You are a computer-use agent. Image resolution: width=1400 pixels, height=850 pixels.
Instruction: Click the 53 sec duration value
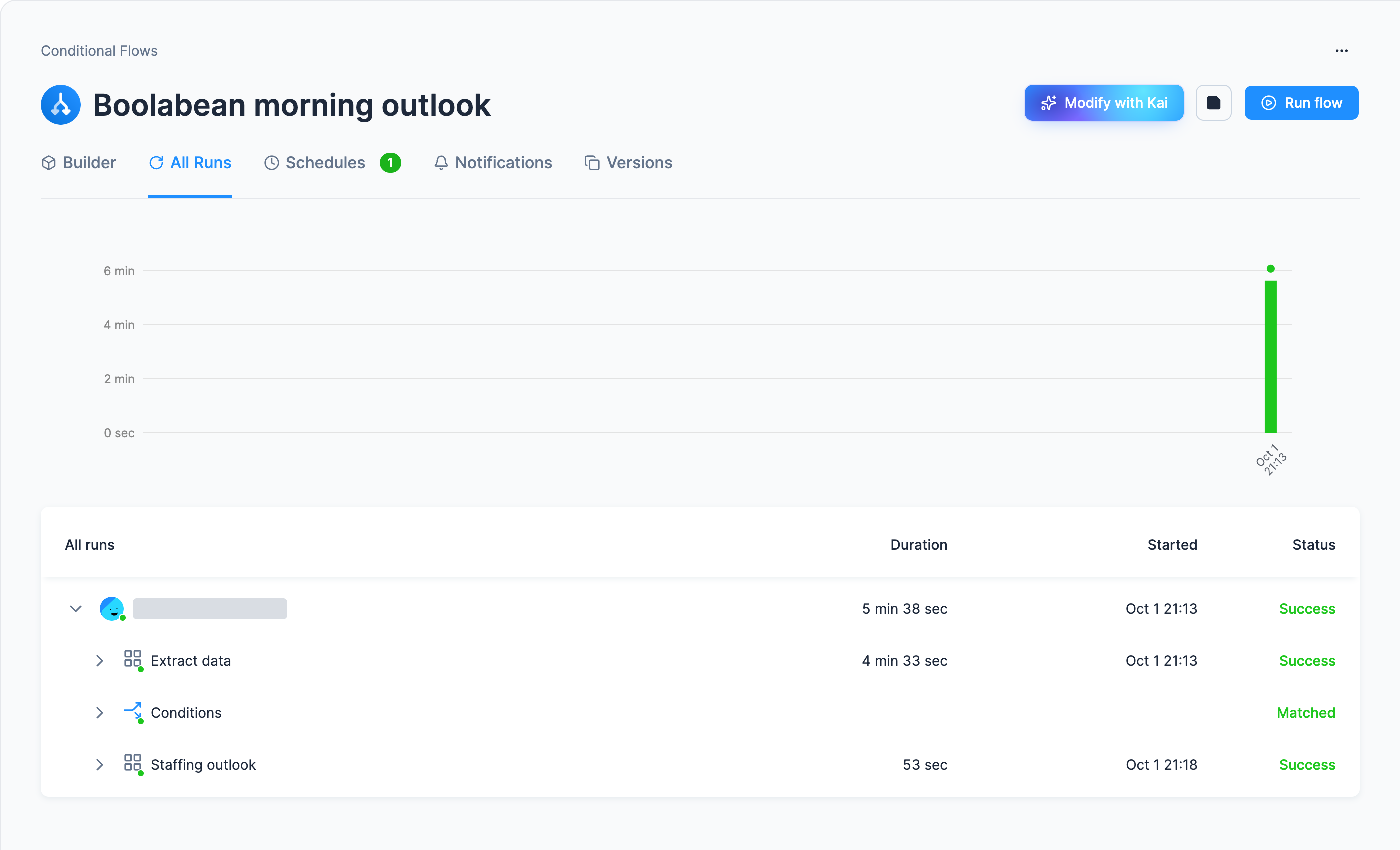tap(925, 765)
